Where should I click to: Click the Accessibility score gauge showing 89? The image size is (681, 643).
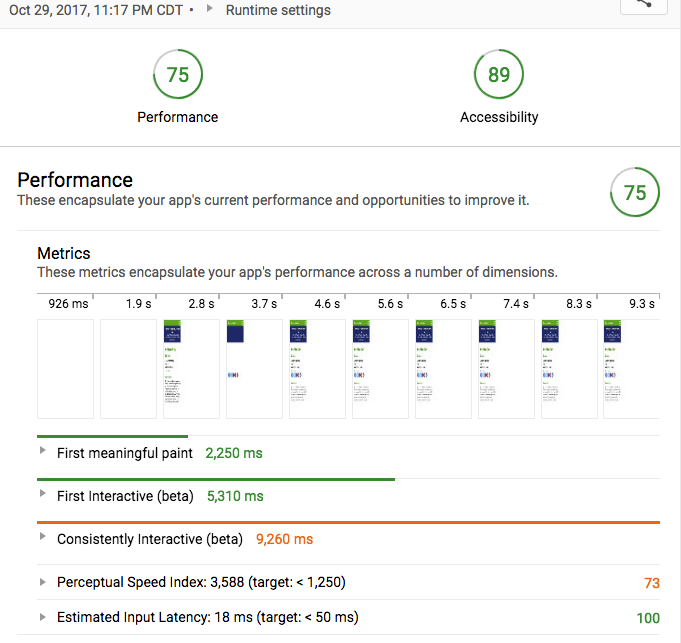tap(499, 75)
